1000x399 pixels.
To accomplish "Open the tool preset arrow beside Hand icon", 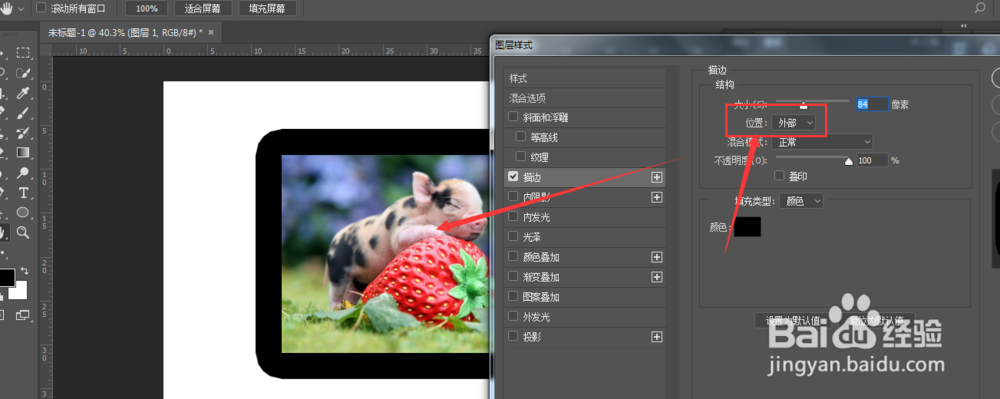I will pyautogui.click(x=22, y=9).
